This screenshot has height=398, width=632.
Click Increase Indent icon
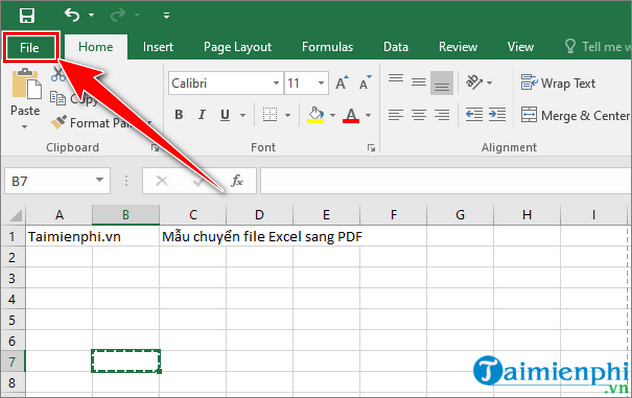point(497,115)
